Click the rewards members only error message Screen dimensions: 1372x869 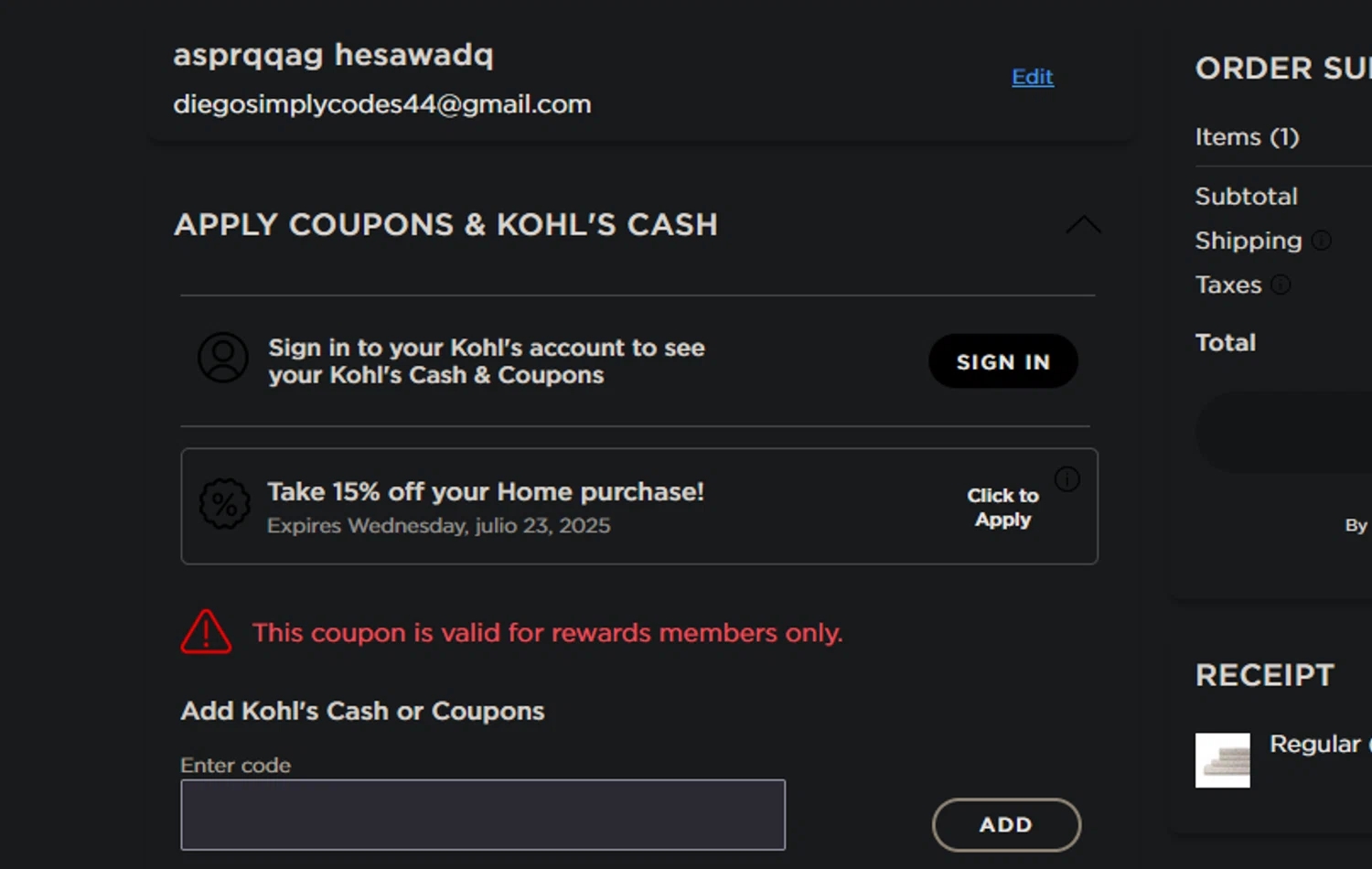point(547,633)
